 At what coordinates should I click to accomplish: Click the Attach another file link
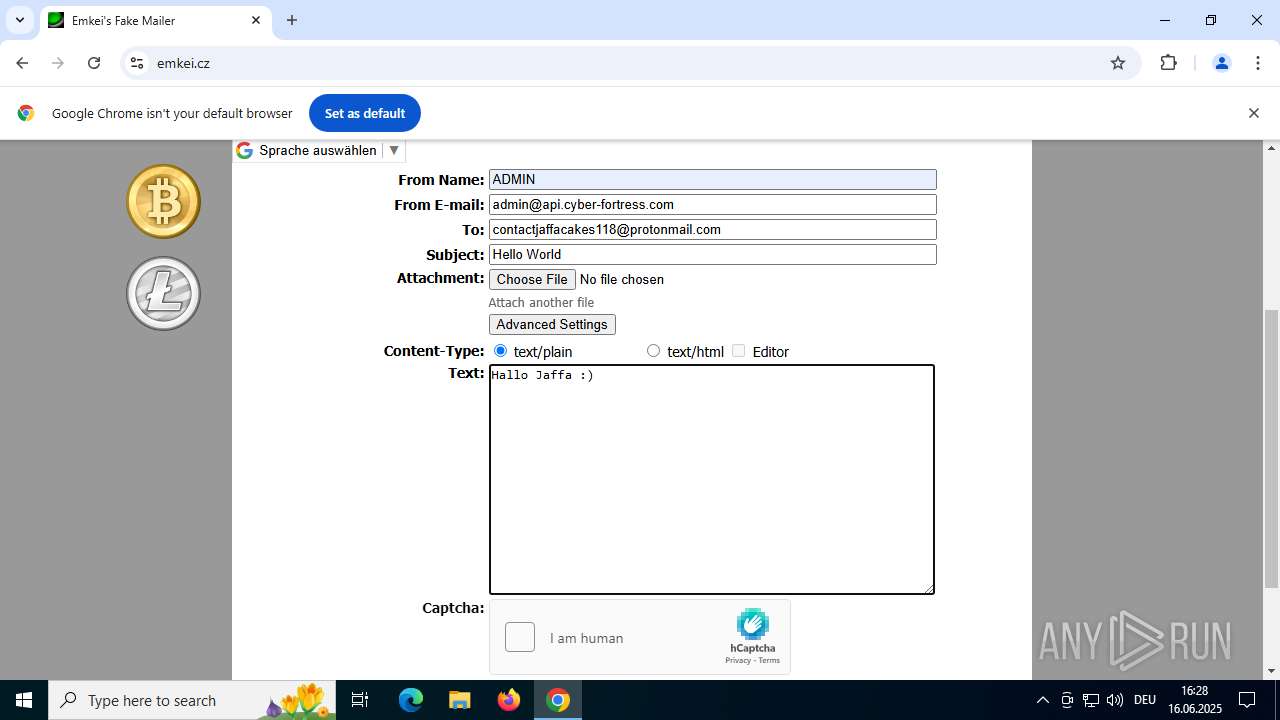coord(541,303)
